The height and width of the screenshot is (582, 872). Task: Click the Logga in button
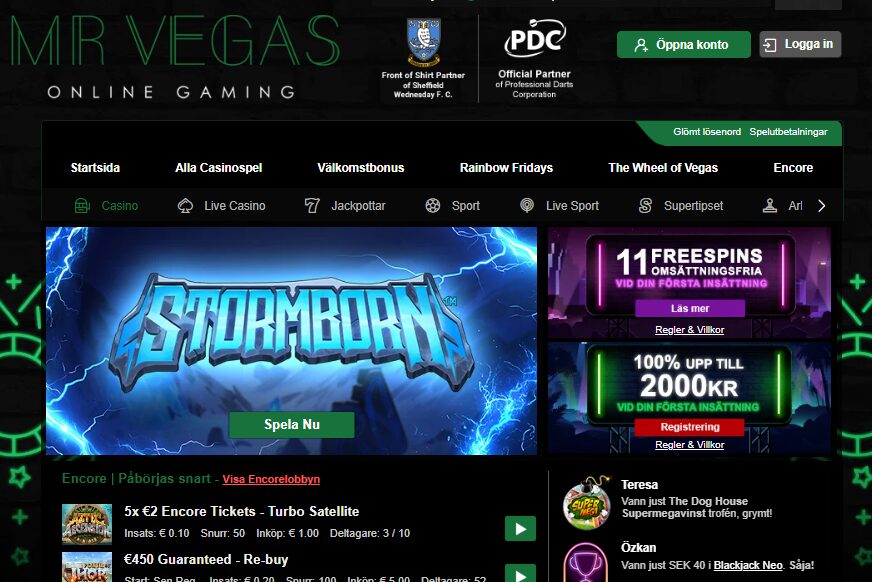(800, 44)
